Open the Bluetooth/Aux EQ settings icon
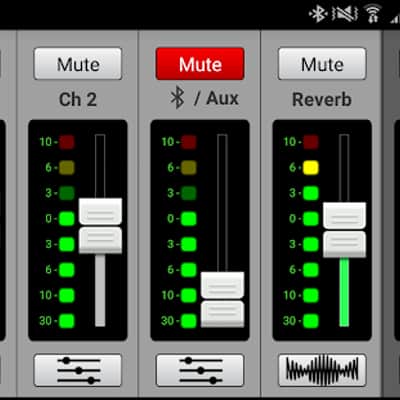Screen dimensions: 400x400 200,370
